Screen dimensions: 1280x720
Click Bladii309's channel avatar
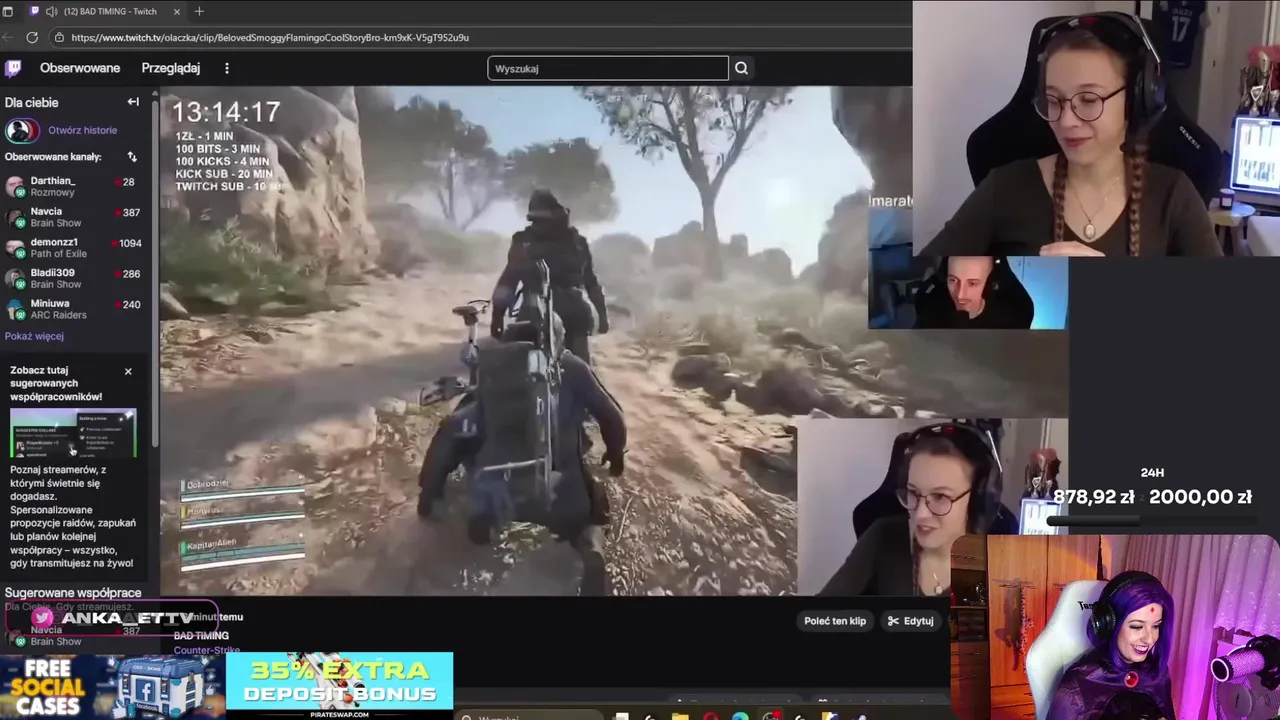pyautogui.click(x=15, y=279)
